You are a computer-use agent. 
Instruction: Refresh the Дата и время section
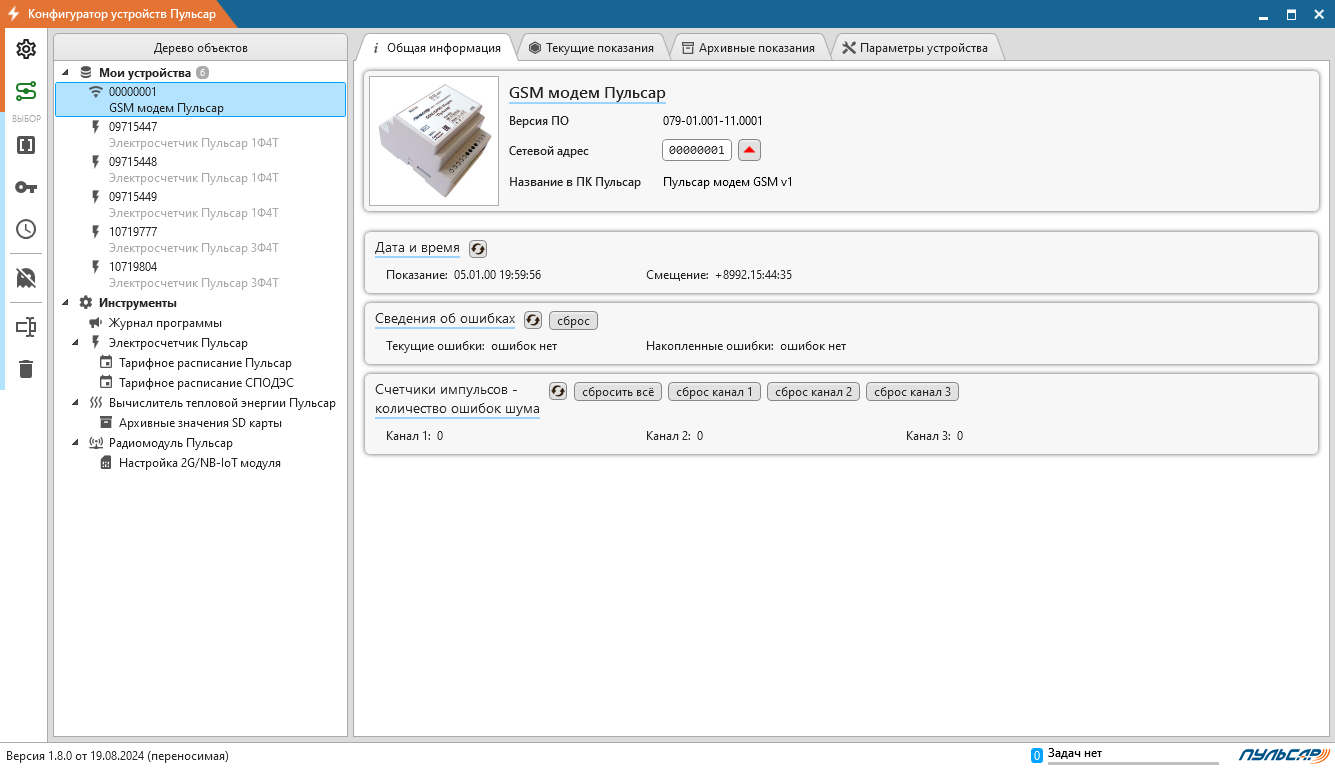coord(478,249)
